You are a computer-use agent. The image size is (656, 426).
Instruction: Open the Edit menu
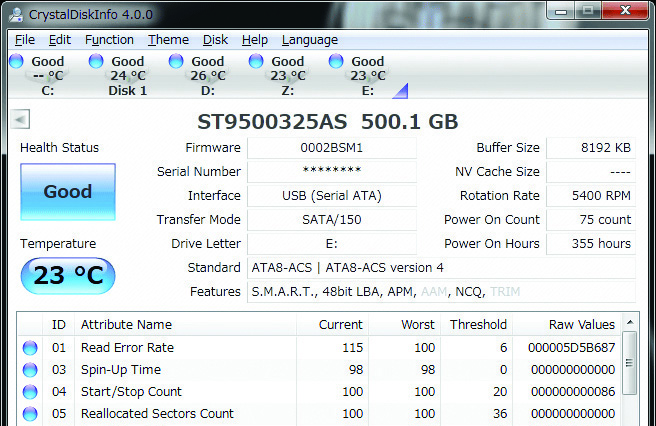(59, 40)
